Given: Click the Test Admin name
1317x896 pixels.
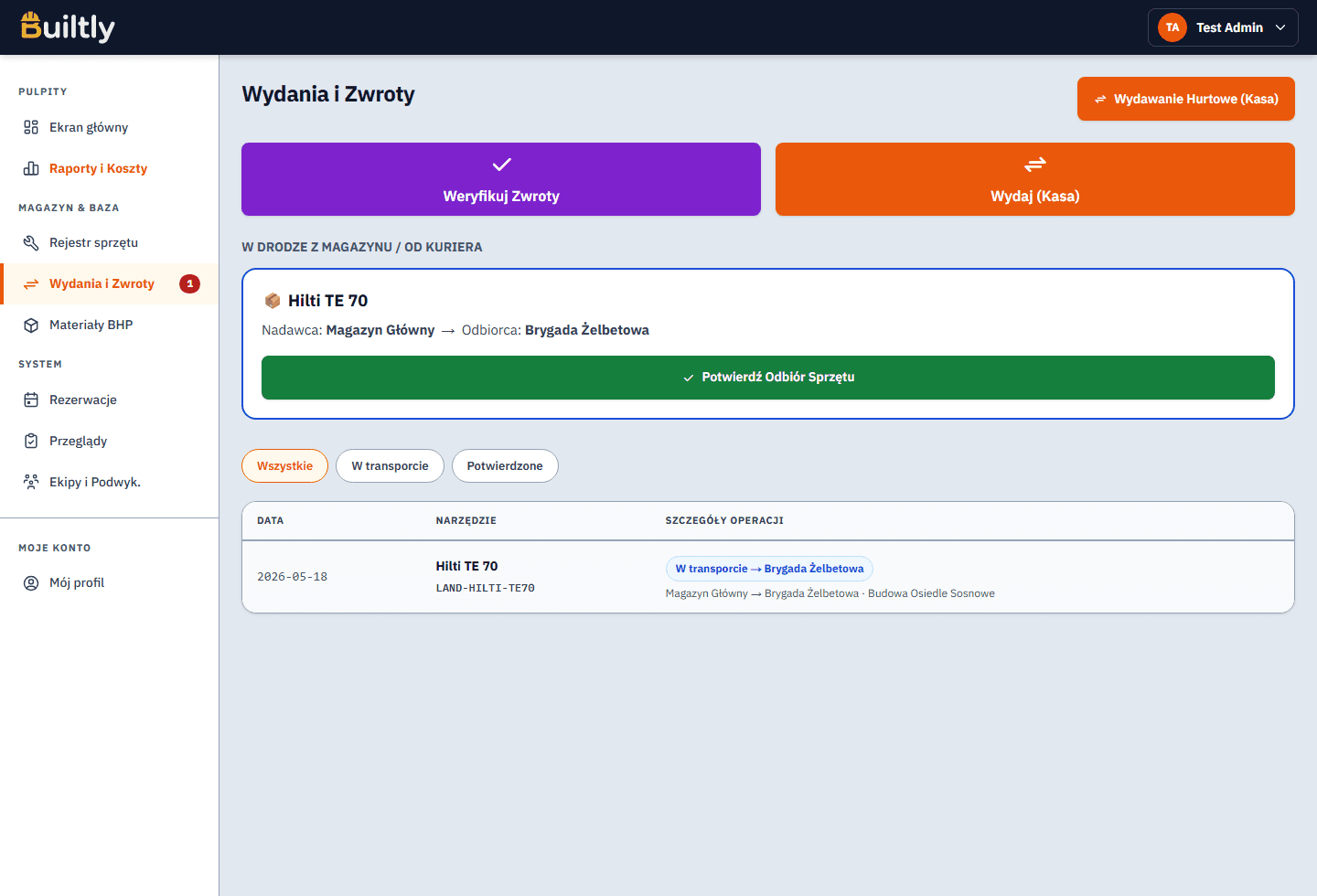Looking at the screenshot, I should coord(1229,27).
